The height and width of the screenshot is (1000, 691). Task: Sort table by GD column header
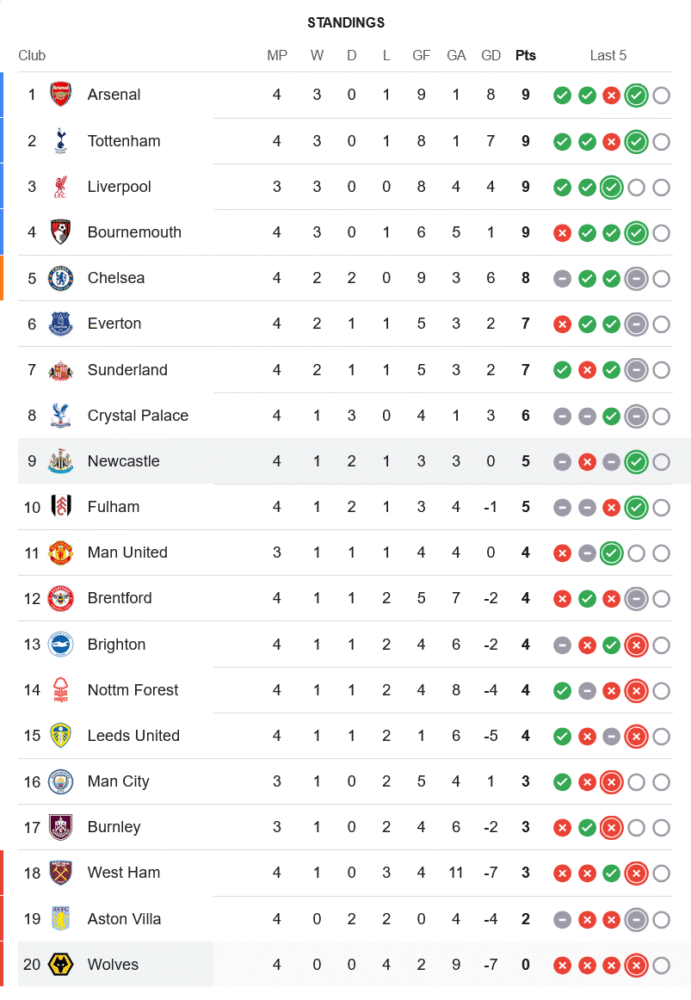[x=491, y=55]
